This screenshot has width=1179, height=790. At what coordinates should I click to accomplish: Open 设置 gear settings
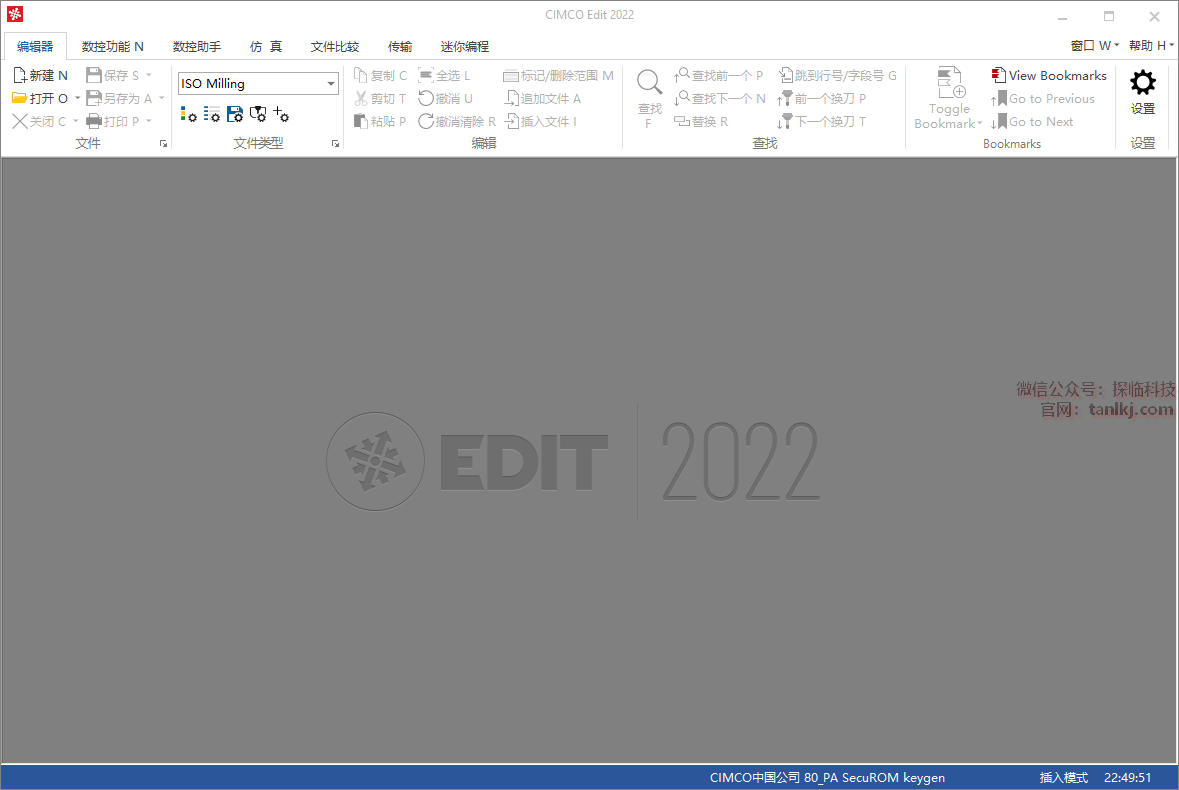[1143, 92]
